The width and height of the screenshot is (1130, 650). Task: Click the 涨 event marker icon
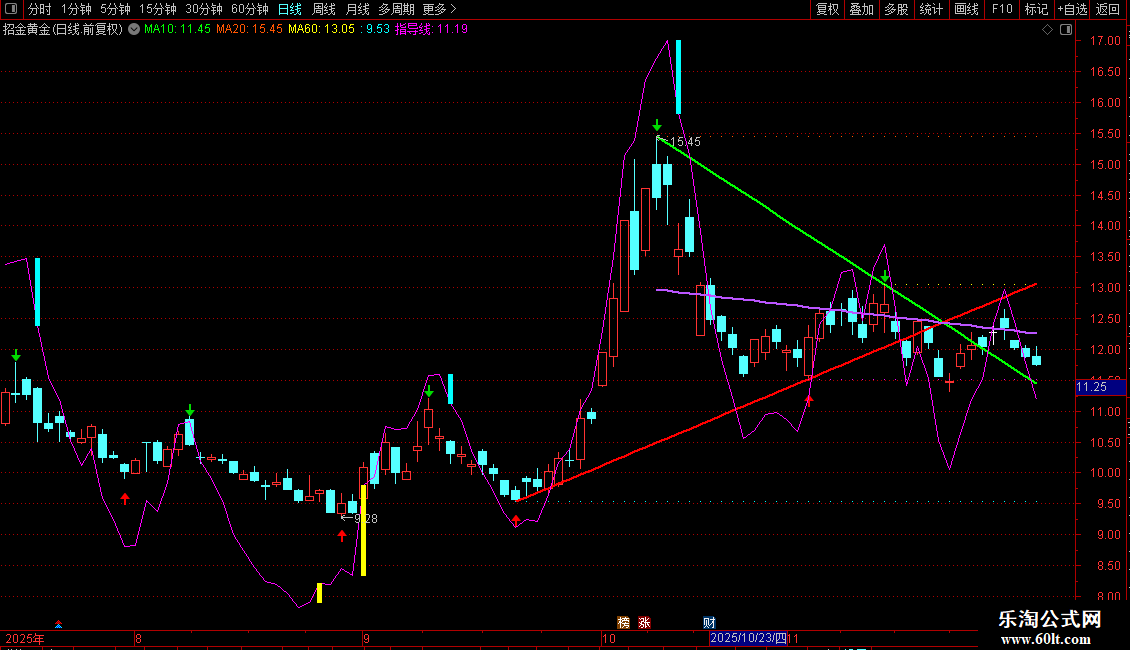(644, 623)
